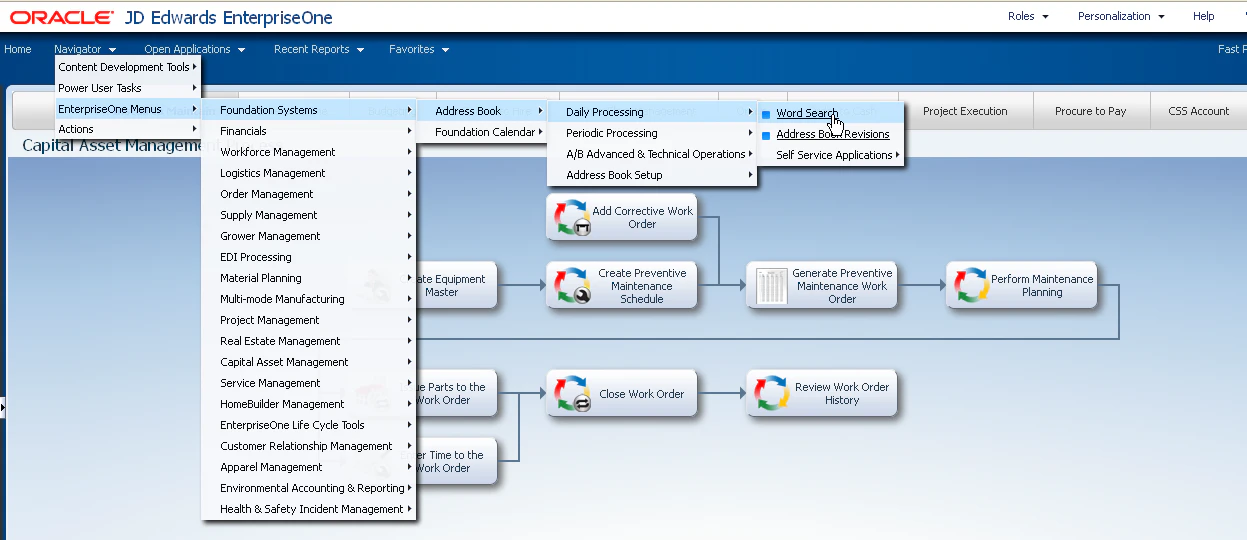This screenshot has width=1247, height=540.
Task: Open the Open Applications dropdown
Action: pyautogui.click(x=194, y=49)
